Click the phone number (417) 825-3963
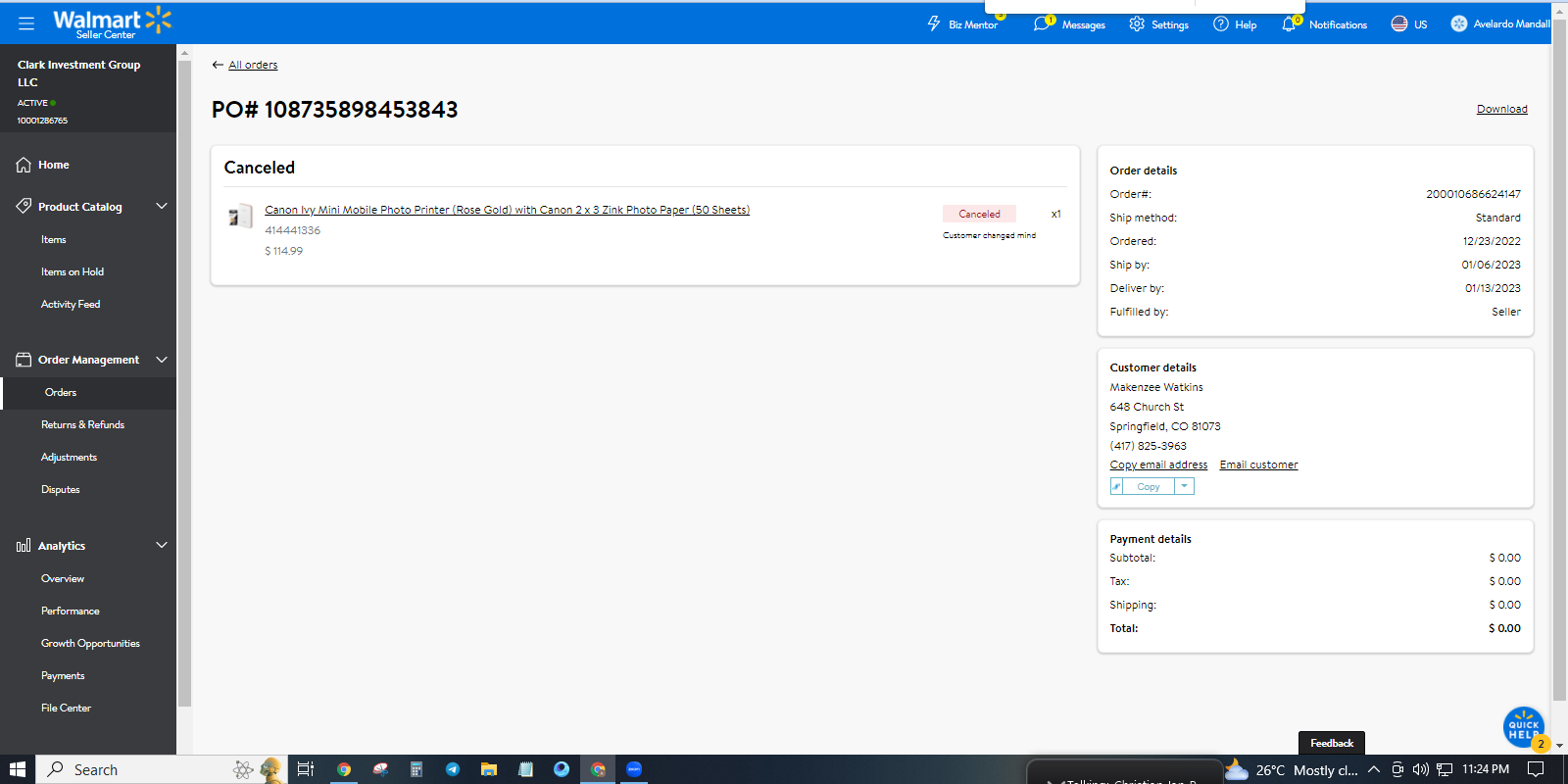This screenshot has width=1568, height=784. [x=1148, y=446]
